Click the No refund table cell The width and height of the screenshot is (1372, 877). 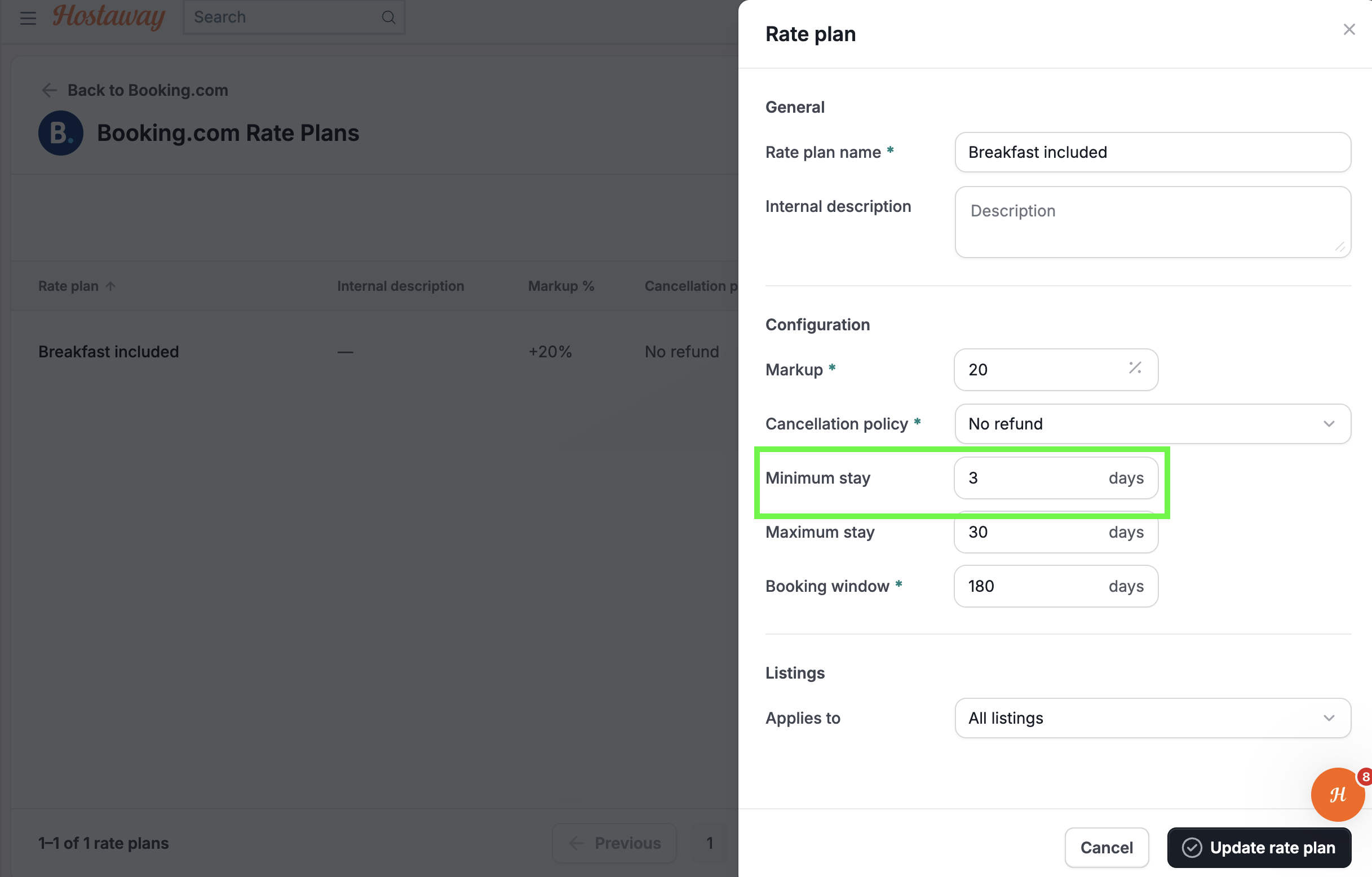682,352
